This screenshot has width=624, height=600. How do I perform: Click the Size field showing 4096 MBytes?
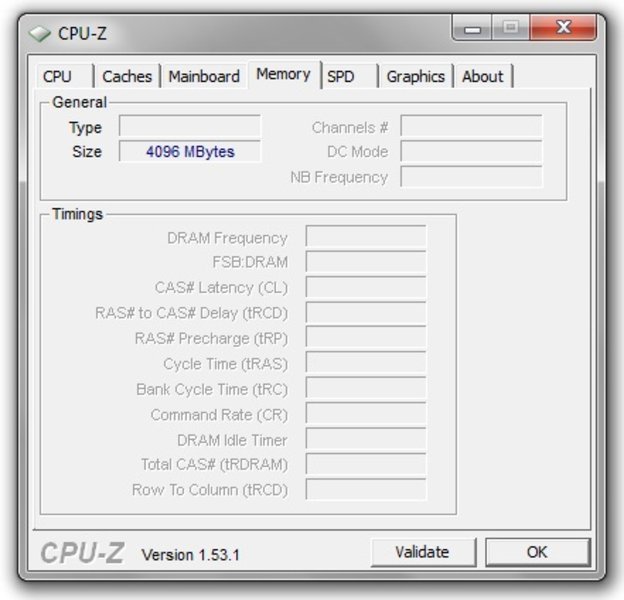coord(190,152)
